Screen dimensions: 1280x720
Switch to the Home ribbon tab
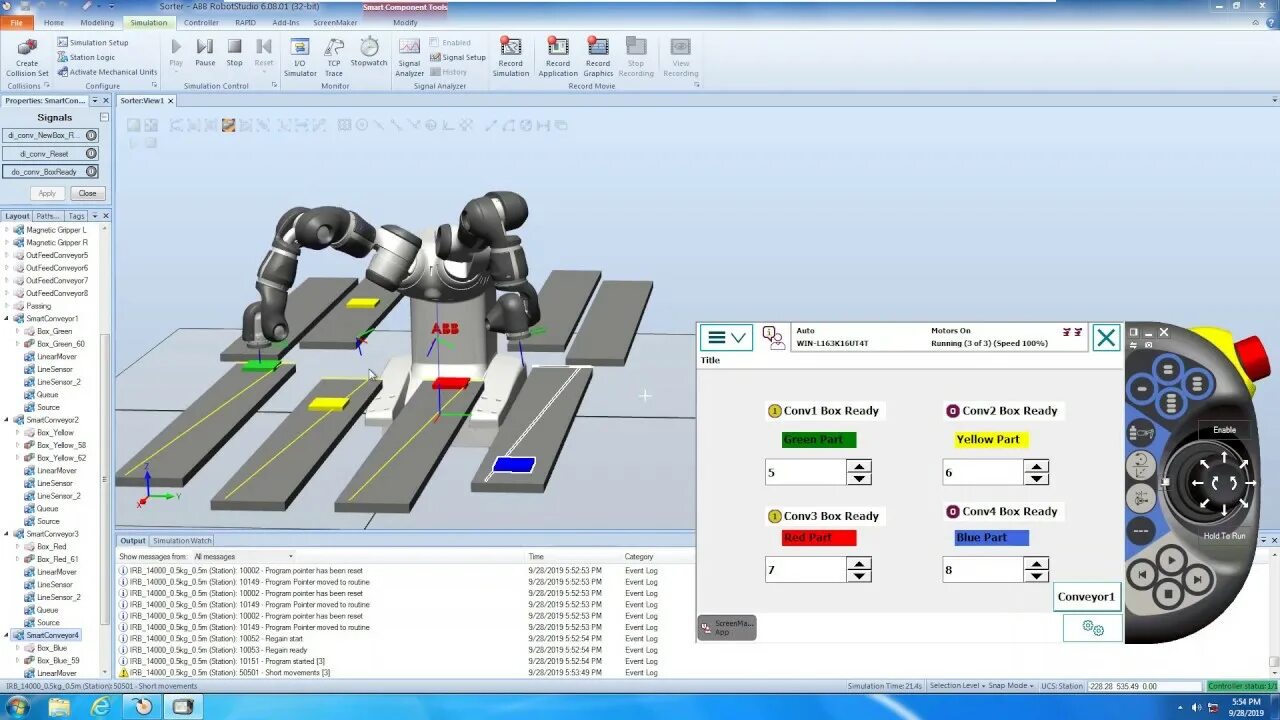pos(54,22)
